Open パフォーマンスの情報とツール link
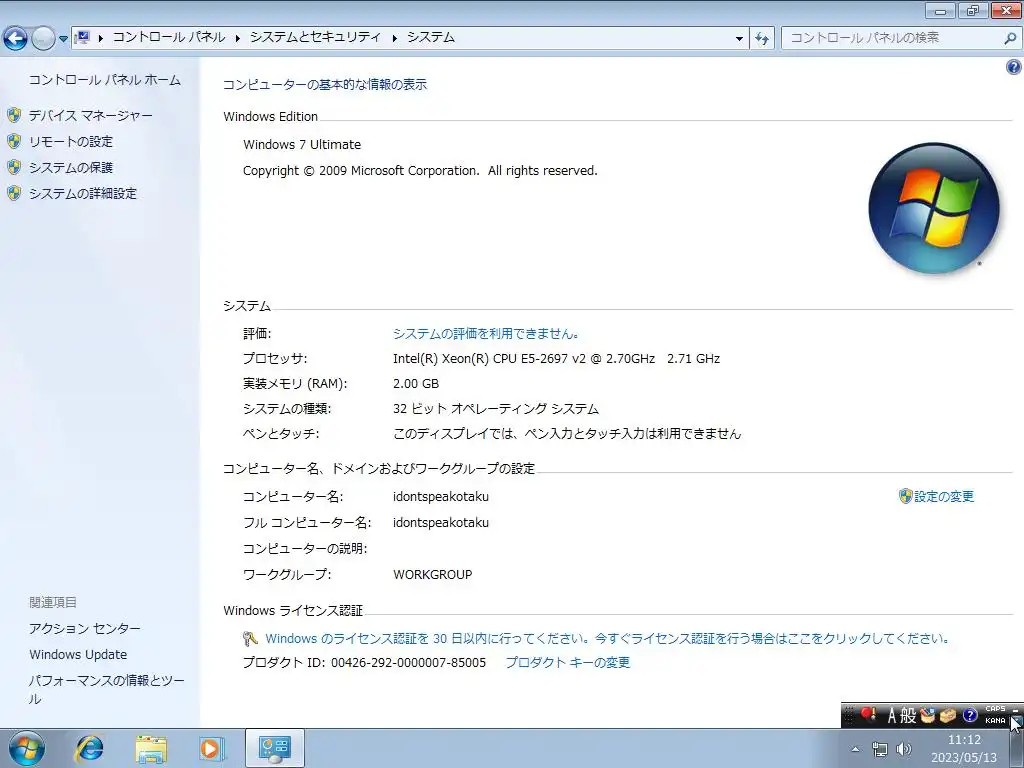Screen dimensions: 1024x768 coord(106,690)
